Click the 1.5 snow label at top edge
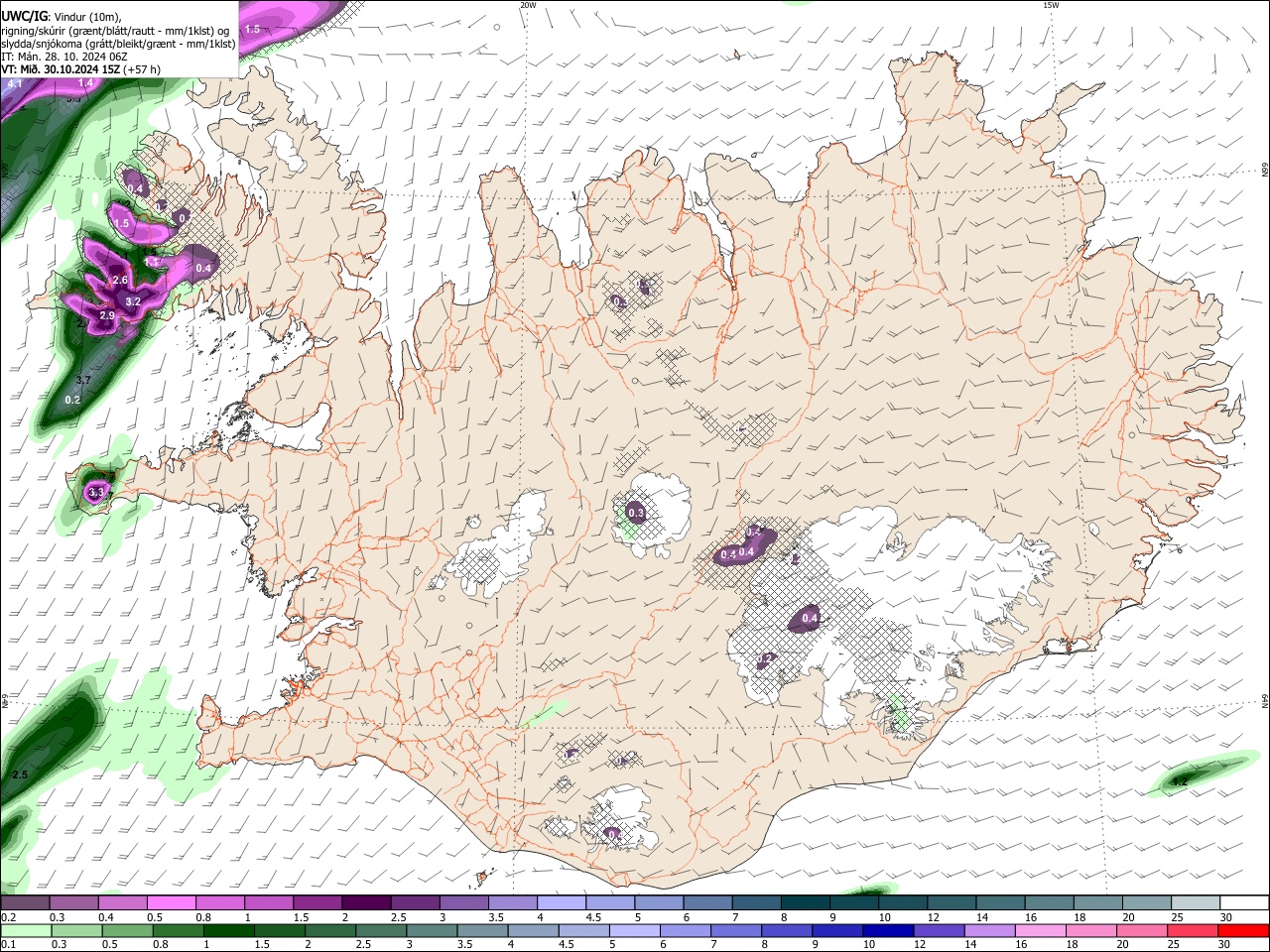This screenshot has height=952, width=1270. tap(252, 29)
